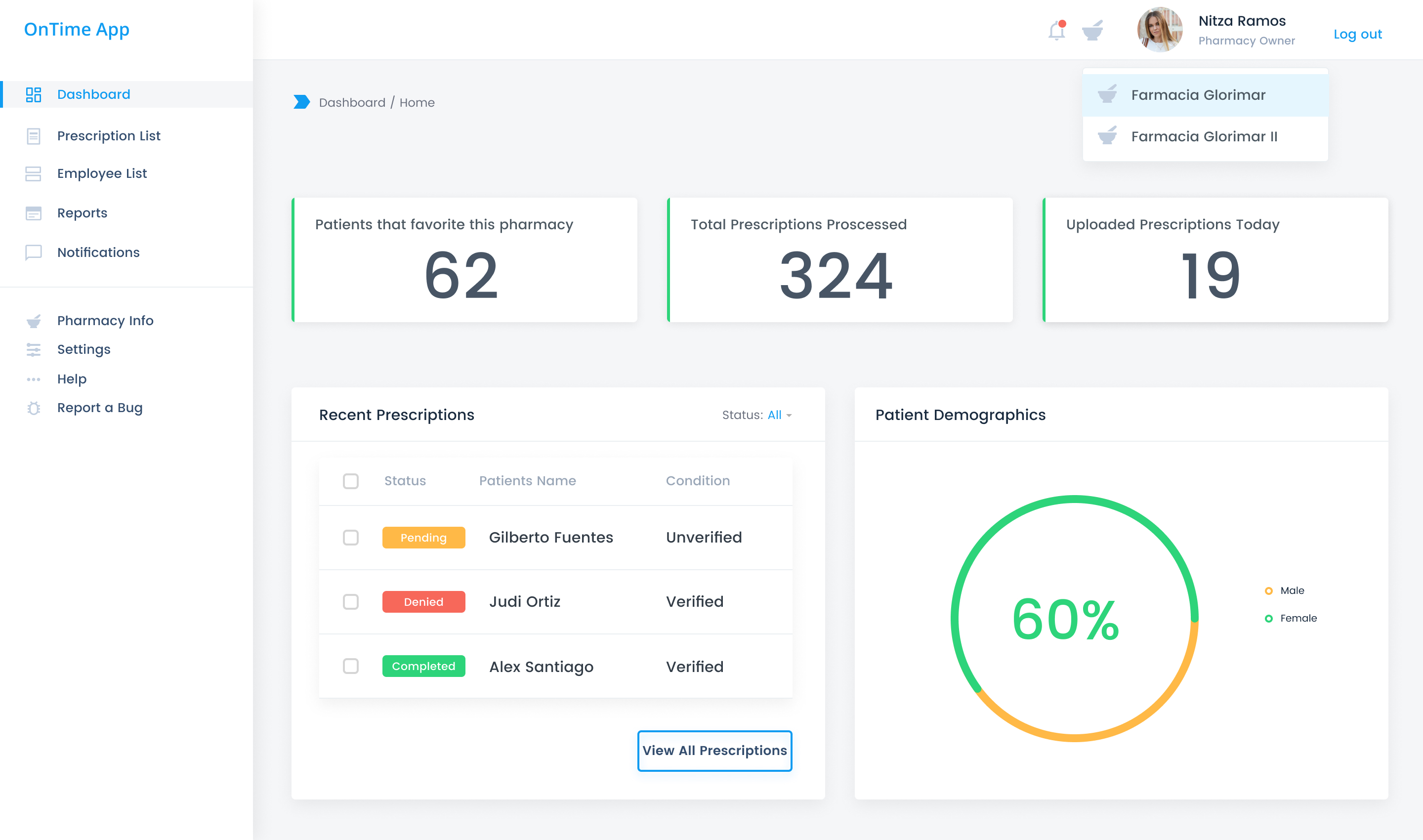The width and height of the screenshot is (1423, 840).
Task: Click the Patient Demographics heading
Action: click(x=960, y=415)
